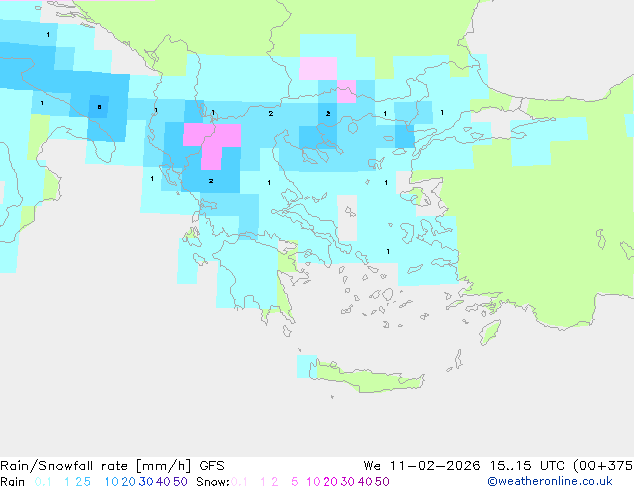Pick the snow legend value 50
The width and height of the screenshot is (634, 490).
pos(382,482)
